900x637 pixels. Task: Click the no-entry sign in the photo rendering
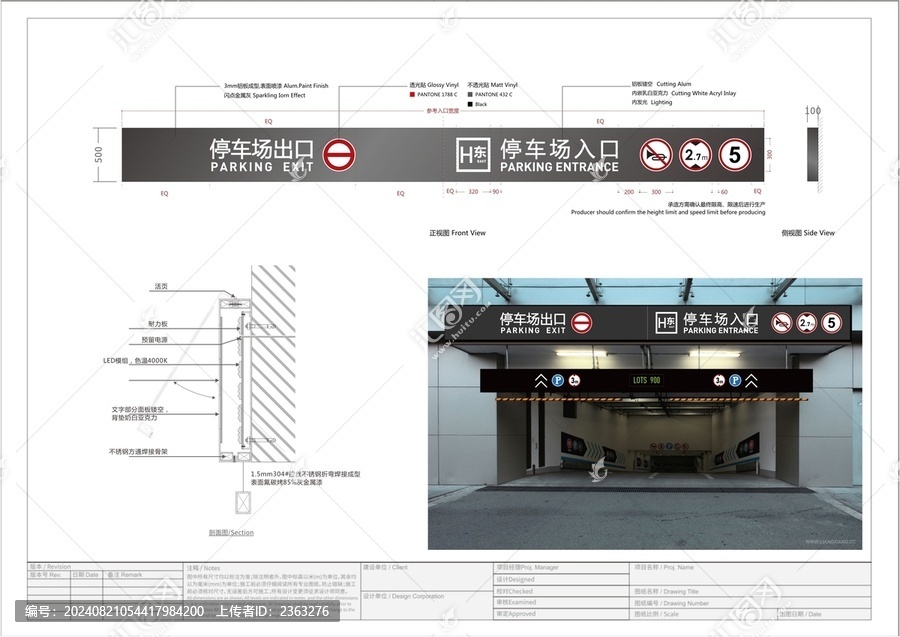[x=581, y=323]
